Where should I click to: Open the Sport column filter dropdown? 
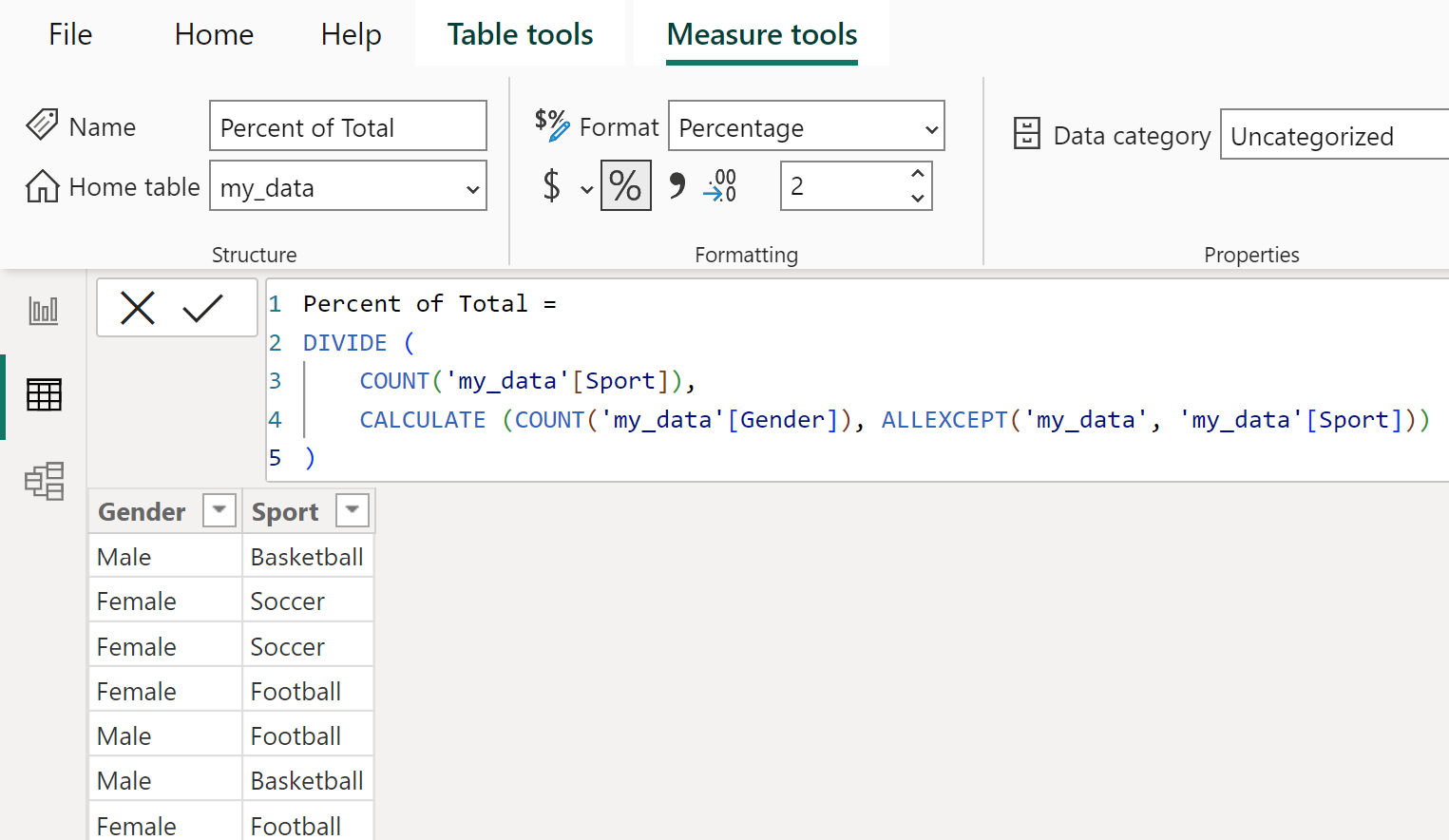tap(352, 510)
